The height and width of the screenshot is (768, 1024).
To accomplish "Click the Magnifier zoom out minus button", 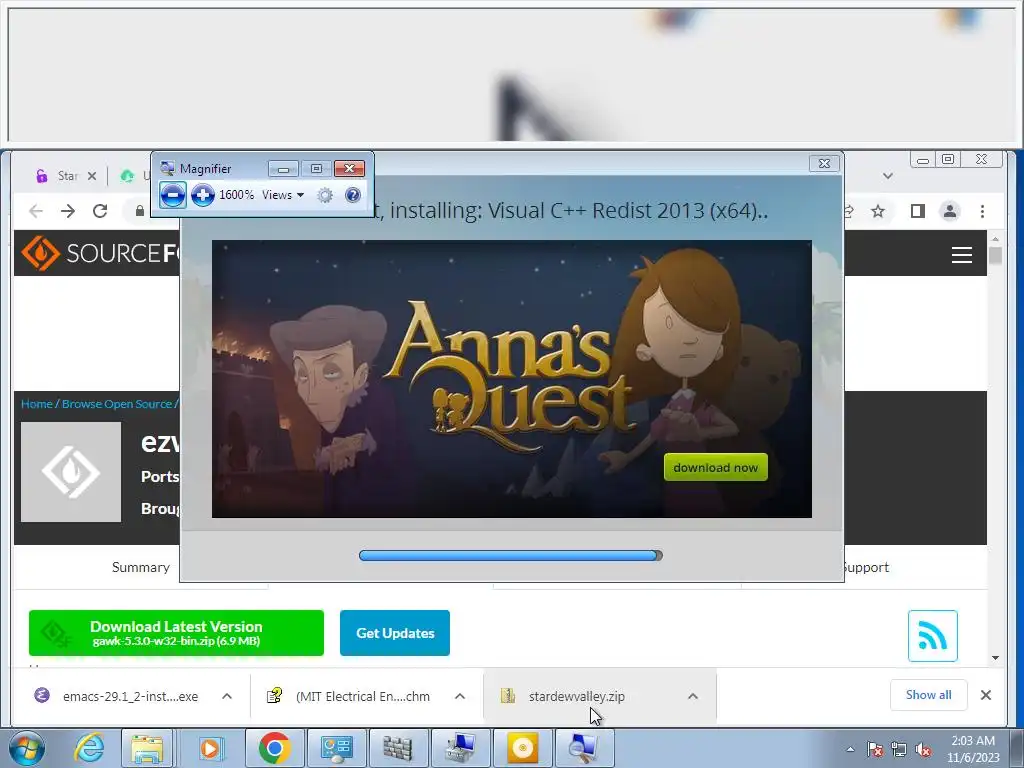I will pyautogui.click(x=172, y=195).
